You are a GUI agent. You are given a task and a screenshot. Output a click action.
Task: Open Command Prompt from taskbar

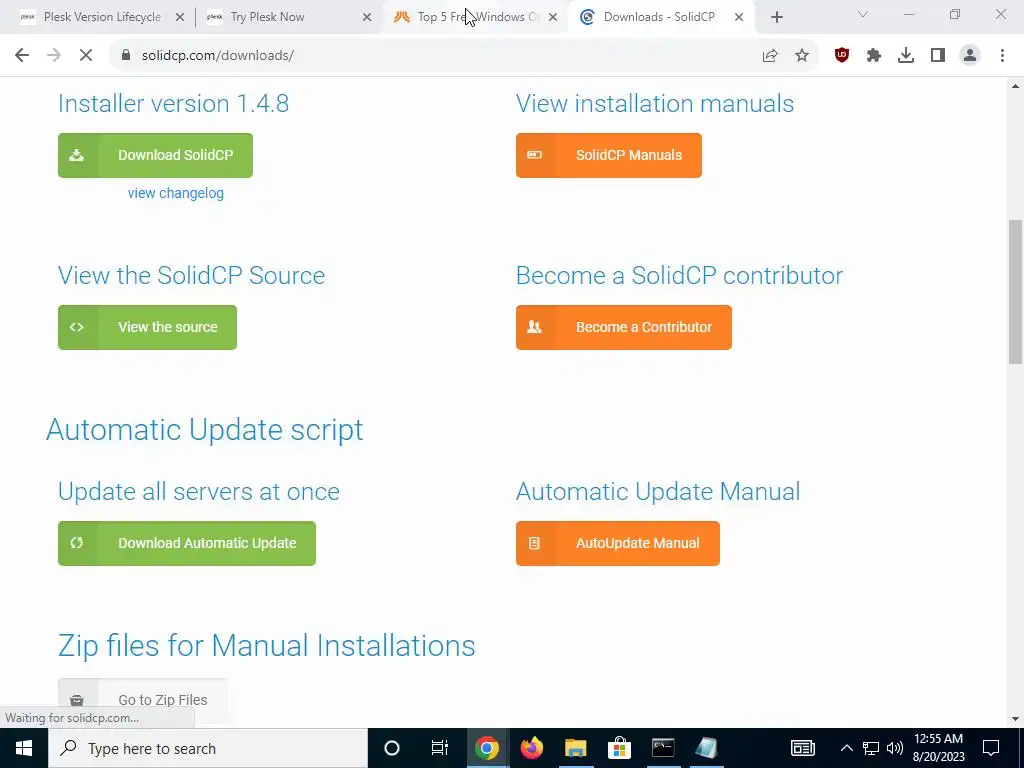(663, 748)
